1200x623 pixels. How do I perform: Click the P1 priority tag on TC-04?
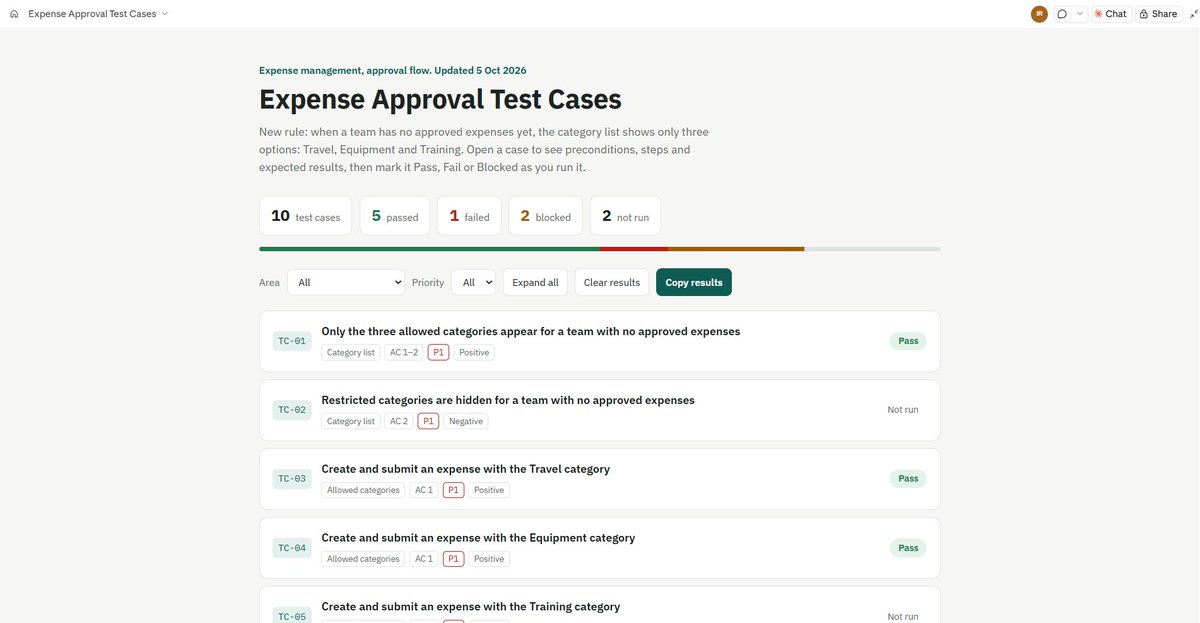click(x=454, y=559)
